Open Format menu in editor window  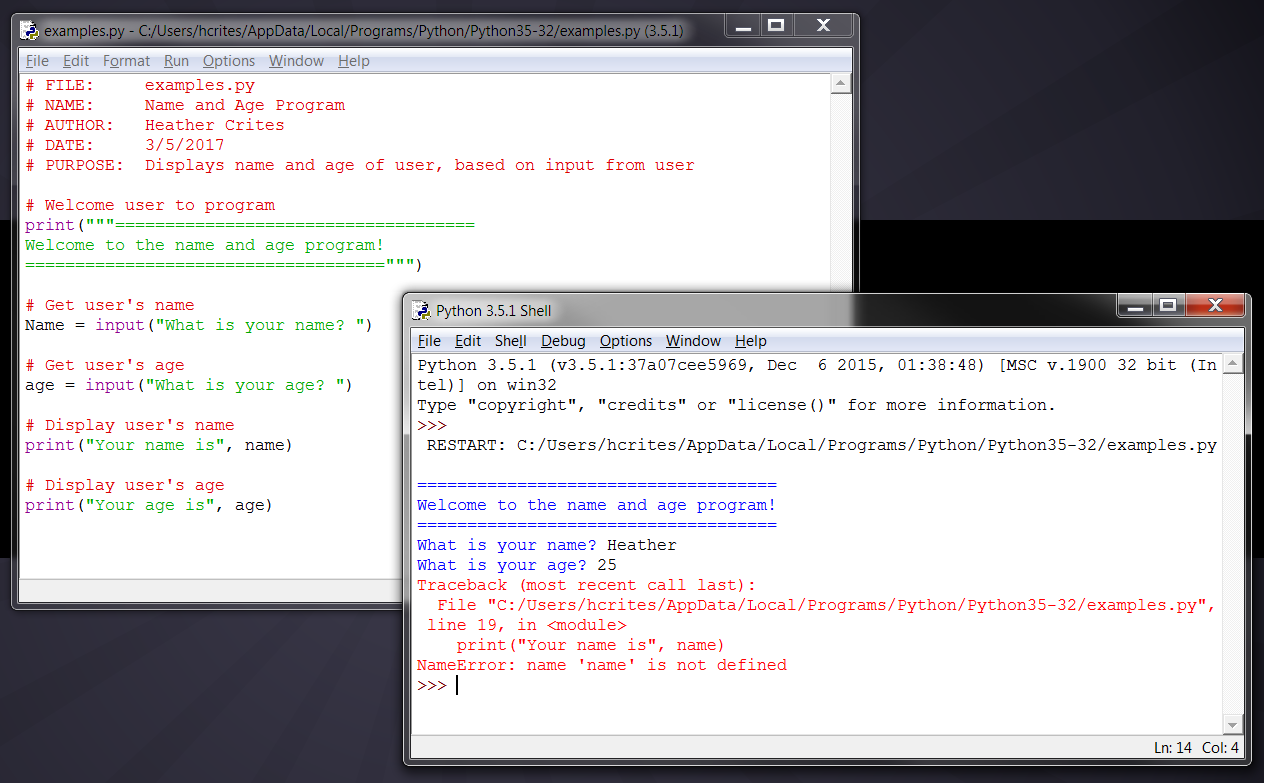pos(127,61)
